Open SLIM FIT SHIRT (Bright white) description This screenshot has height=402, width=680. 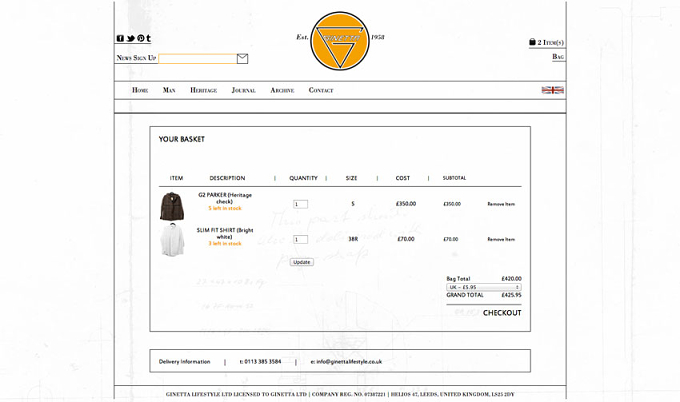point(225,233)
